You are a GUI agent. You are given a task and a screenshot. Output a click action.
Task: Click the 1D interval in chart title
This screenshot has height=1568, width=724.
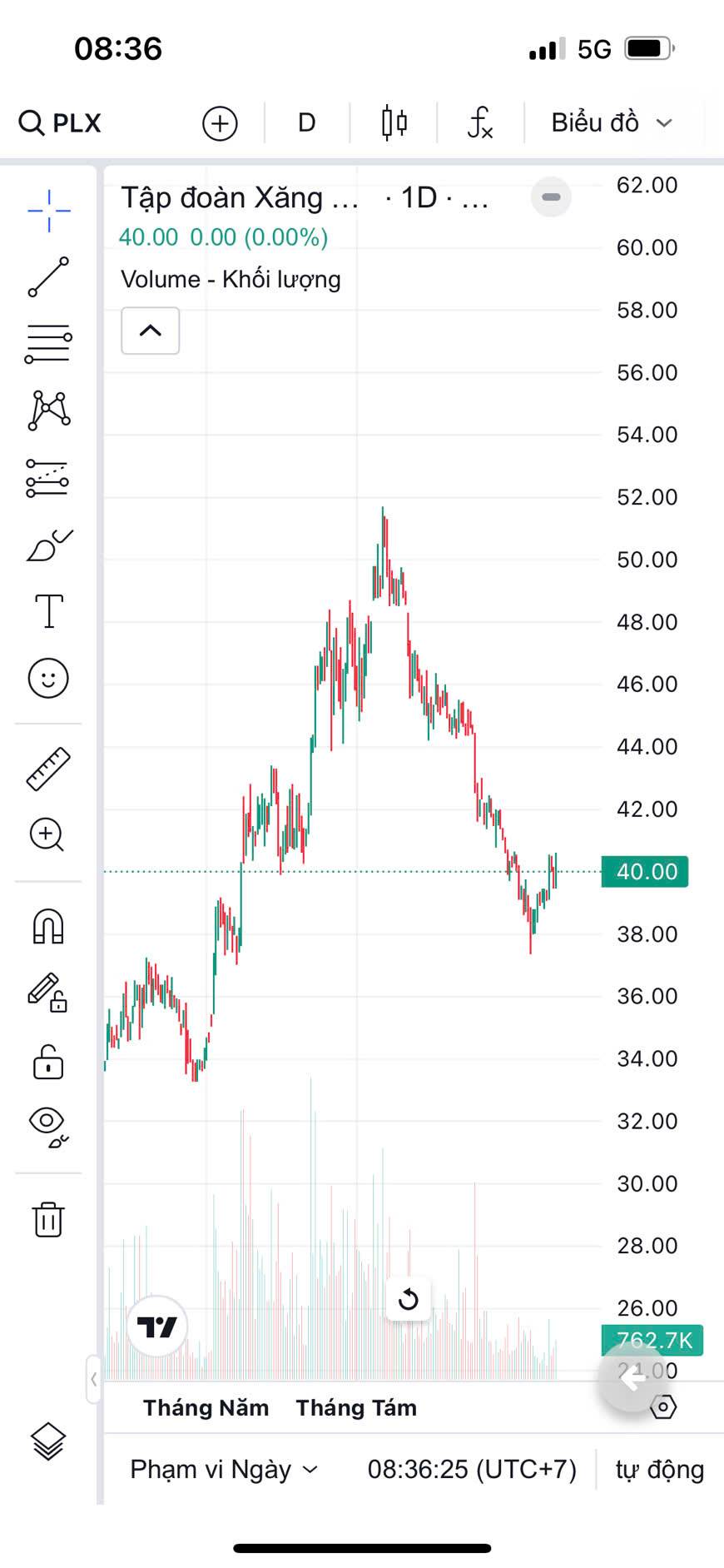pyautogui.click(x=419, y=198)
